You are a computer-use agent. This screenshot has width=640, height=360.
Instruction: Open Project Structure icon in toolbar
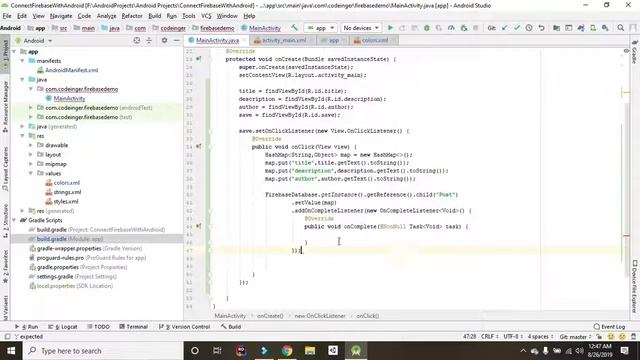pyautogui.click(x=556, y=28)
